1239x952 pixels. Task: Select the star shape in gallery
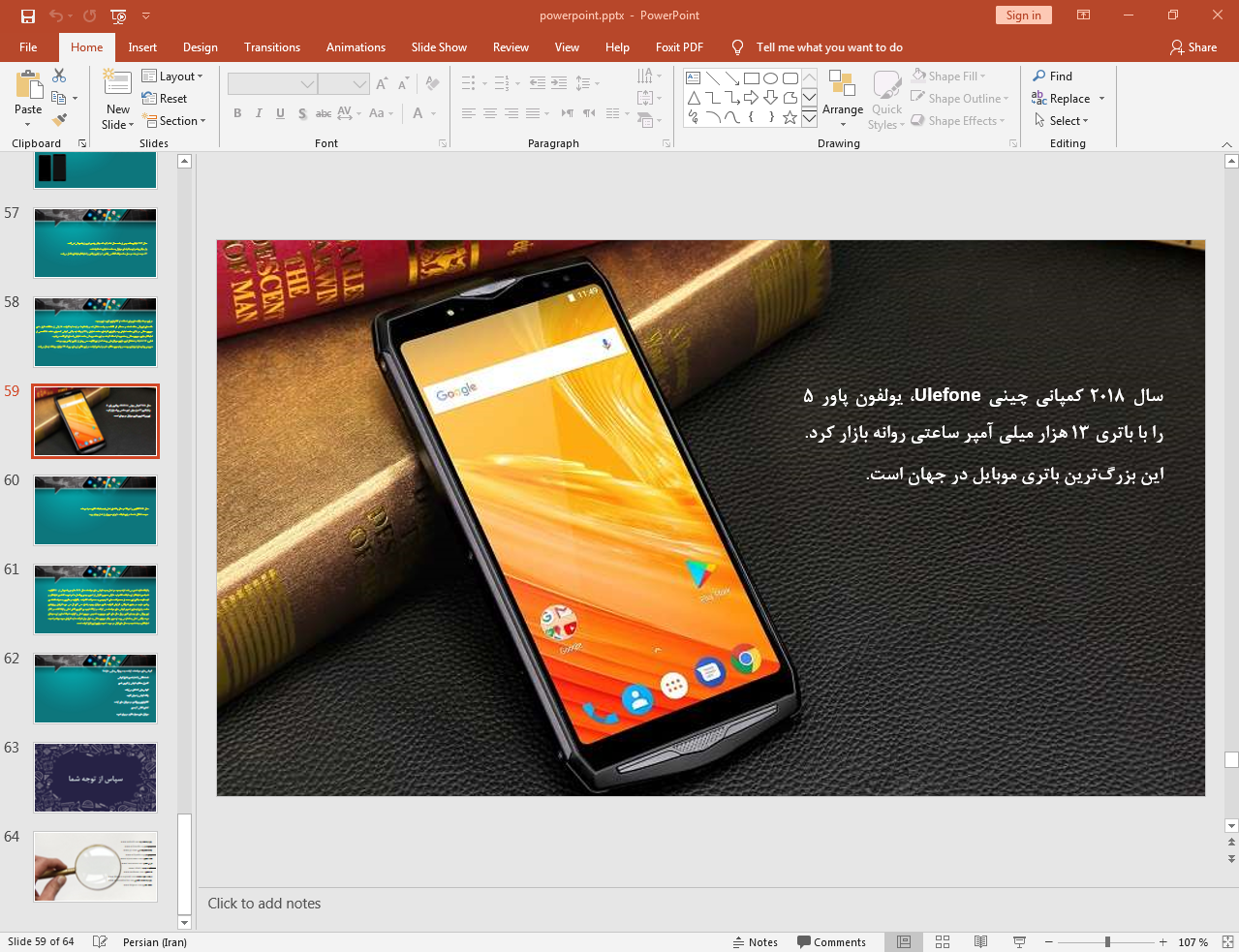tap(790, 117)
